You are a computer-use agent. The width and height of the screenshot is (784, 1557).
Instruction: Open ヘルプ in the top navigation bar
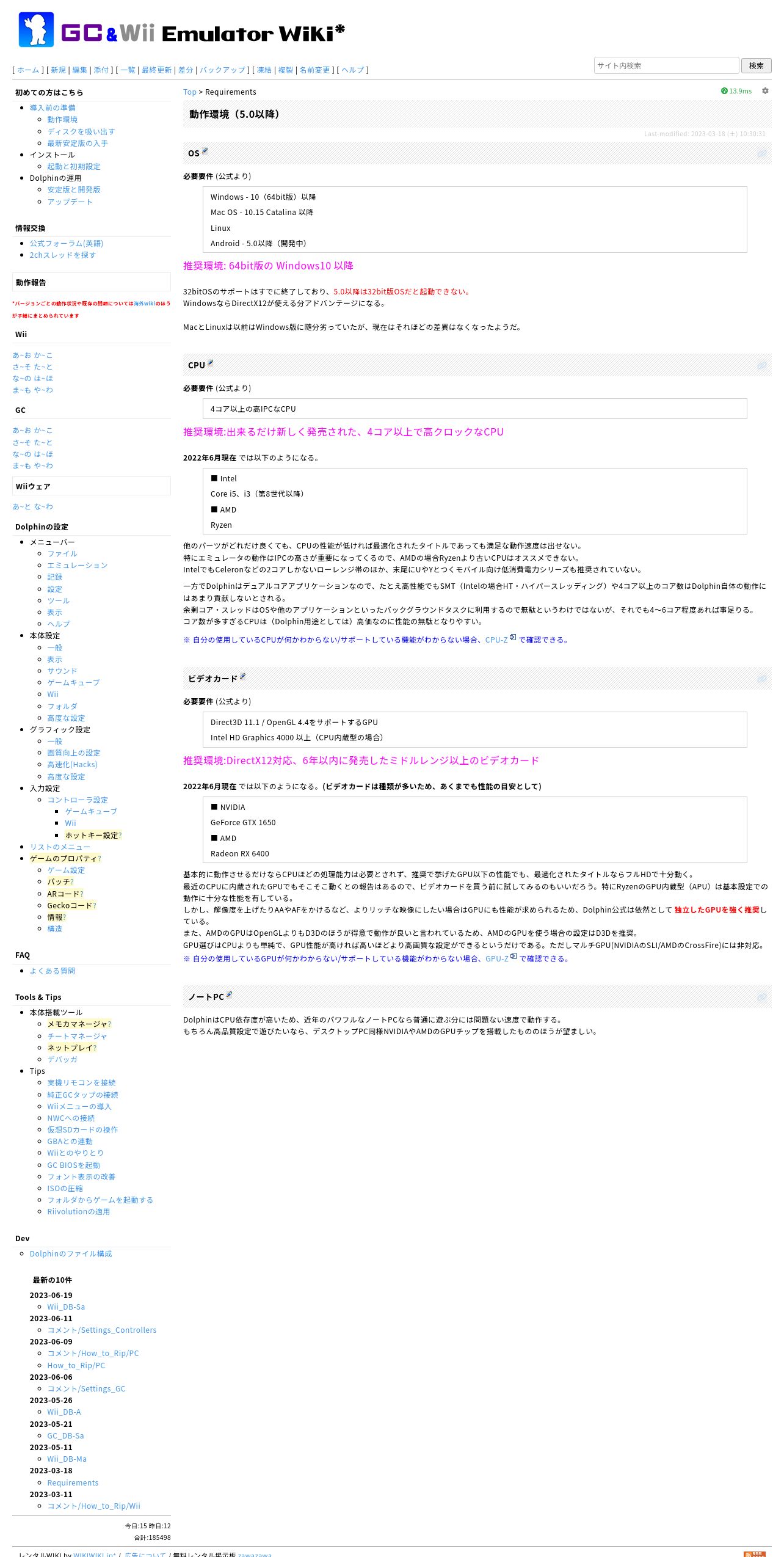353,70
